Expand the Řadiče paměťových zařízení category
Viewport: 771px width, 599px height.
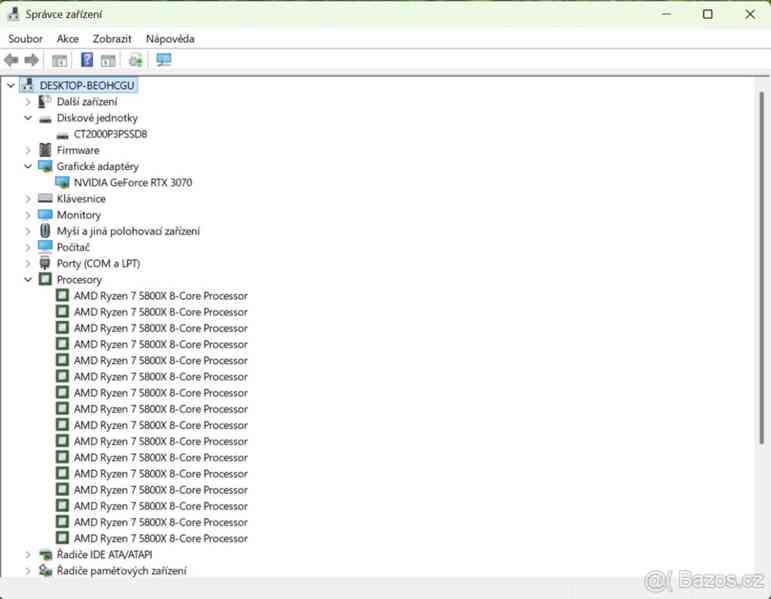point(28,571)
